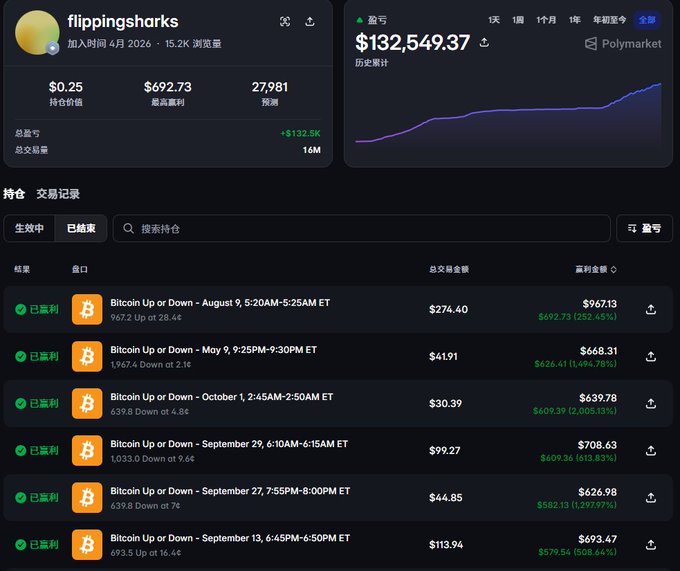Click the QR scan icon beside flippingsharks
Viewport: 680px width, 571px height.
tap(285, 22)
